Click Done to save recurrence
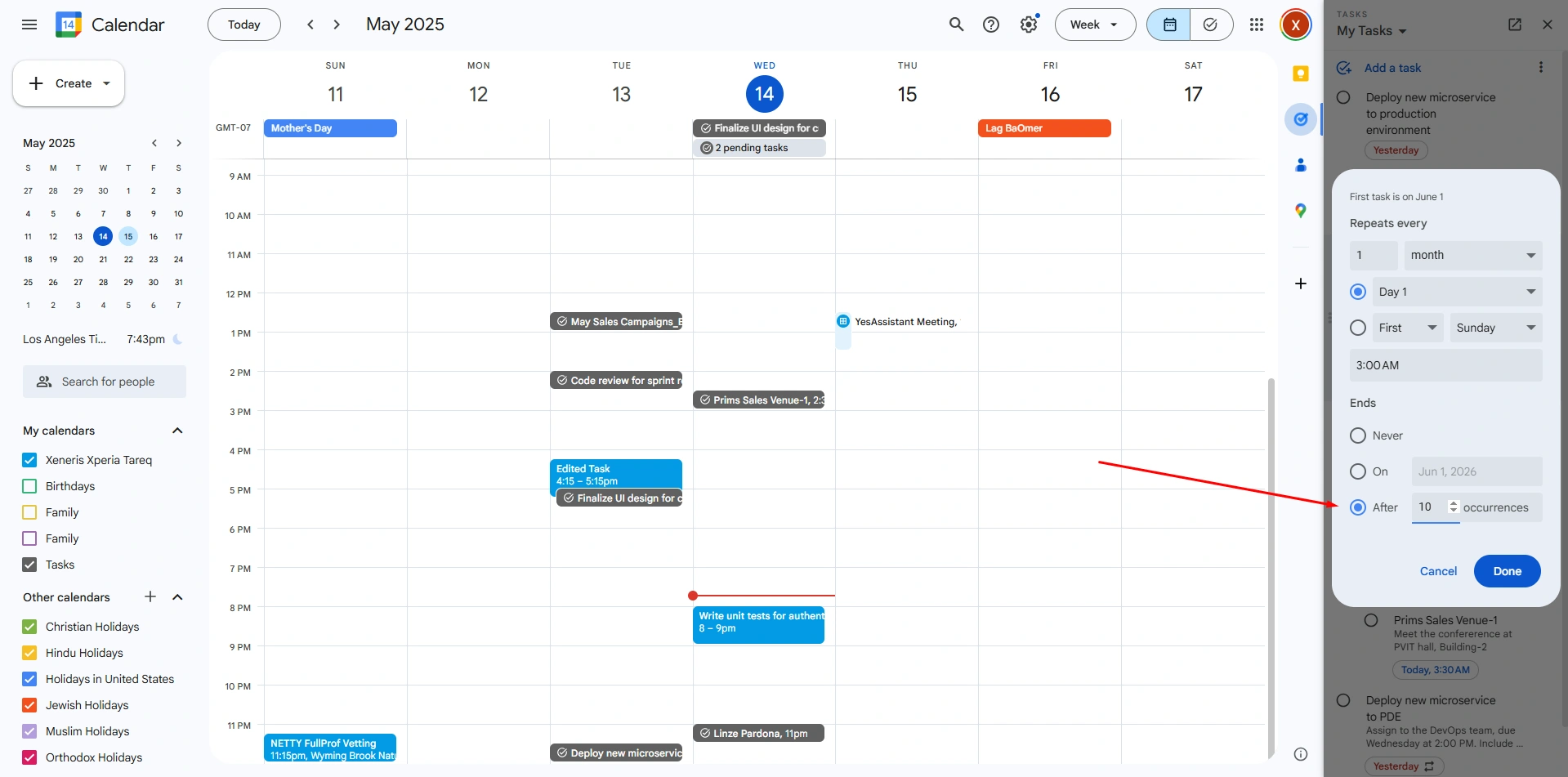The width and height of the screenshot is (1568, 777). click(x=1507, y=571)
